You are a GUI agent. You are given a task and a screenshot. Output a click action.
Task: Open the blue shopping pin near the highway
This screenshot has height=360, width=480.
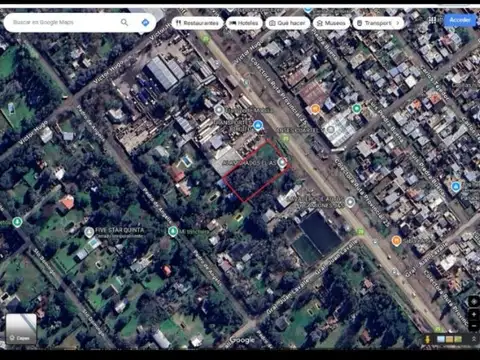258,125
